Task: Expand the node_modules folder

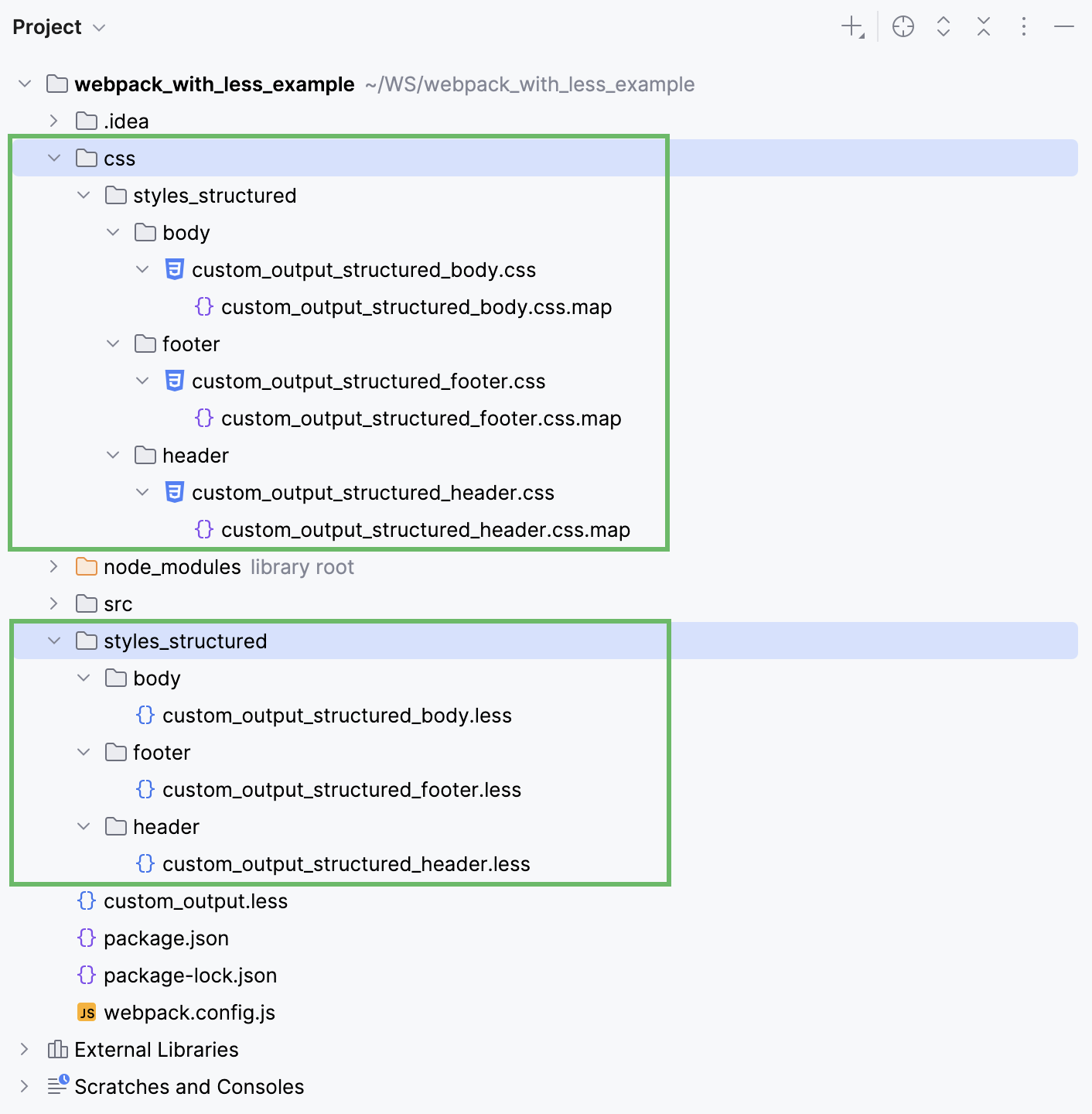Action: tap(53, 566)
